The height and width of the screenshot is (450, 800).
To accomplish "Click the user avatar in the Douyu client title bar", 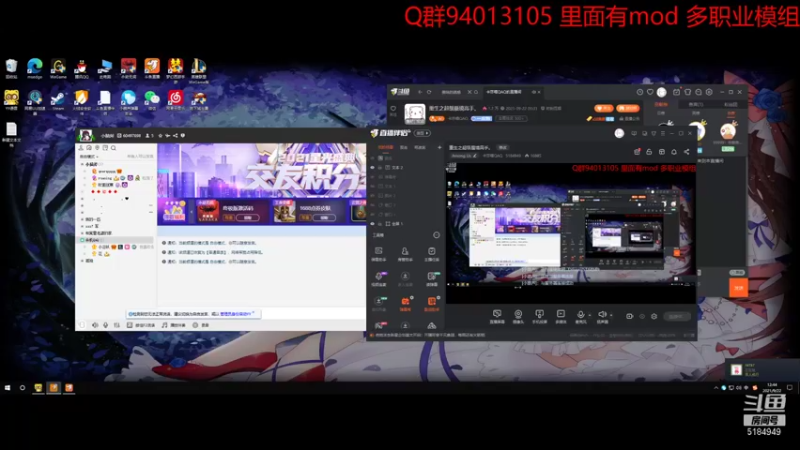I will (x=662, y=92).
